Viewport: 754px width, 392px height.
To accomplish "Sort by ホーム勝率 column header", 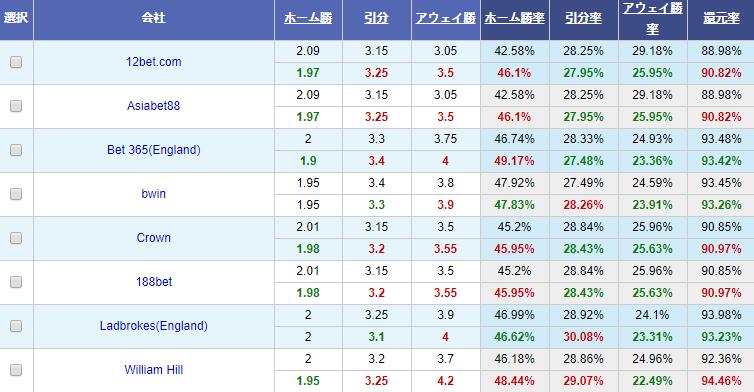I will pos(515,18).
